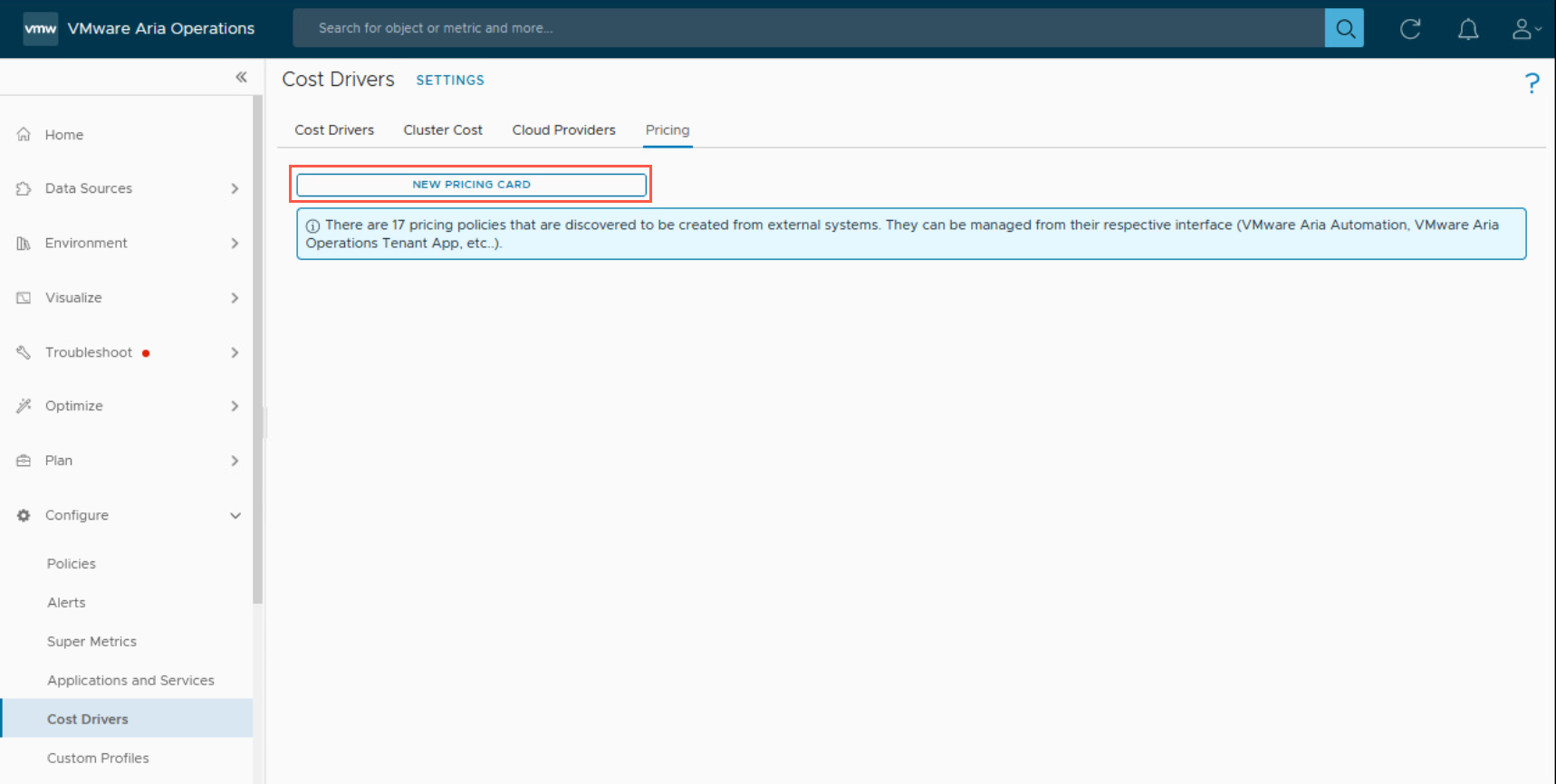This screenshot has height=784, width=1556.
Task: Click the VMware logo icon
Action: pyautogui.click(x=41, y=29)
